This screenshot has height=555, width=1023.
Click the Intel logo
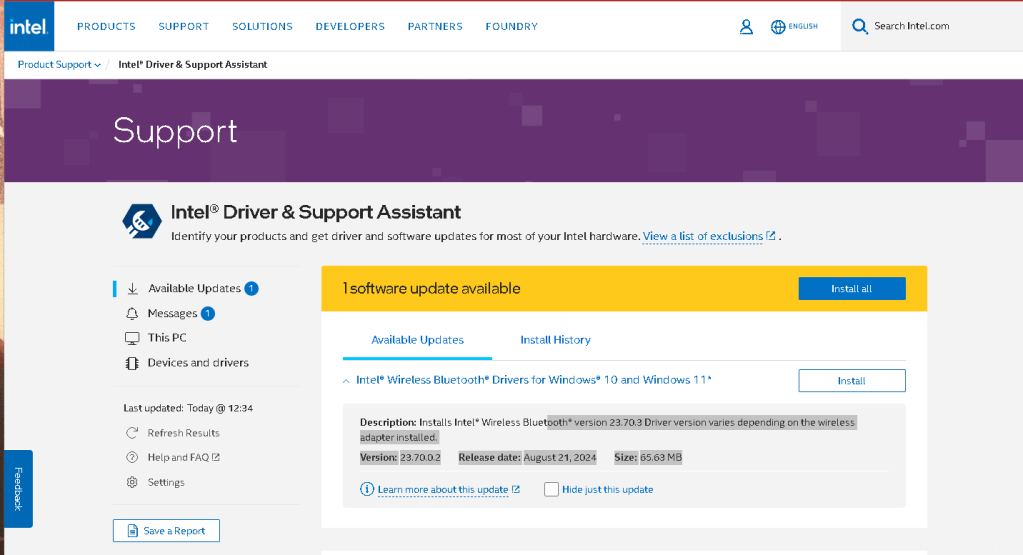click(x=29, y=26)
